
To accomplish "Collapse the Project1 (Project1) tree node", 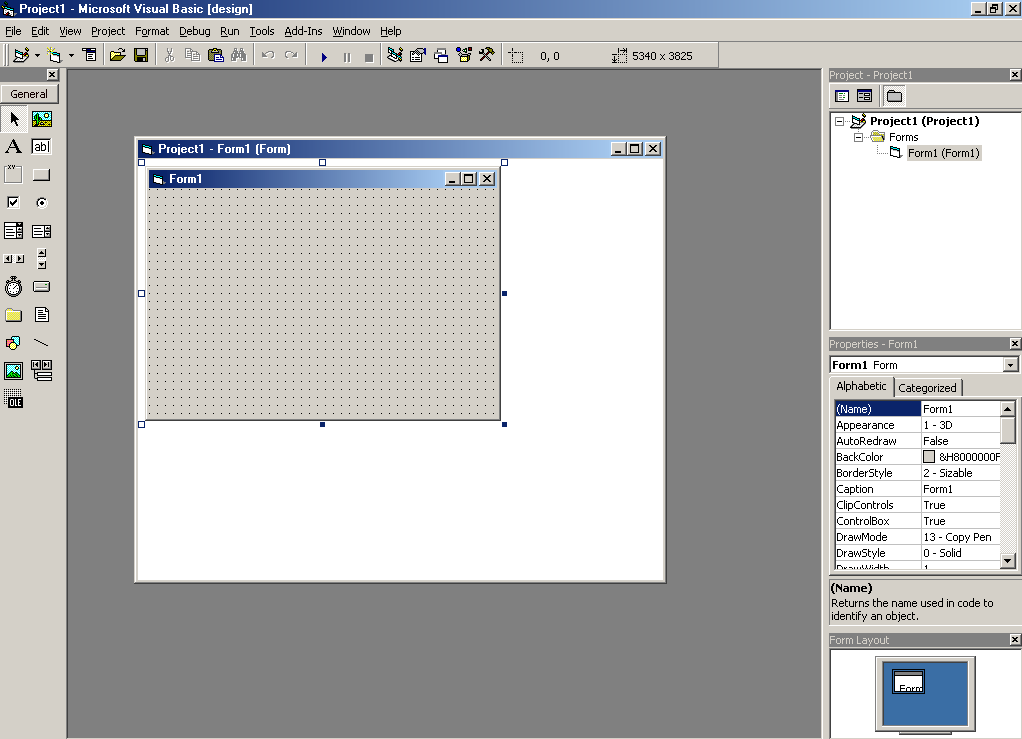I will coord(840,121).
